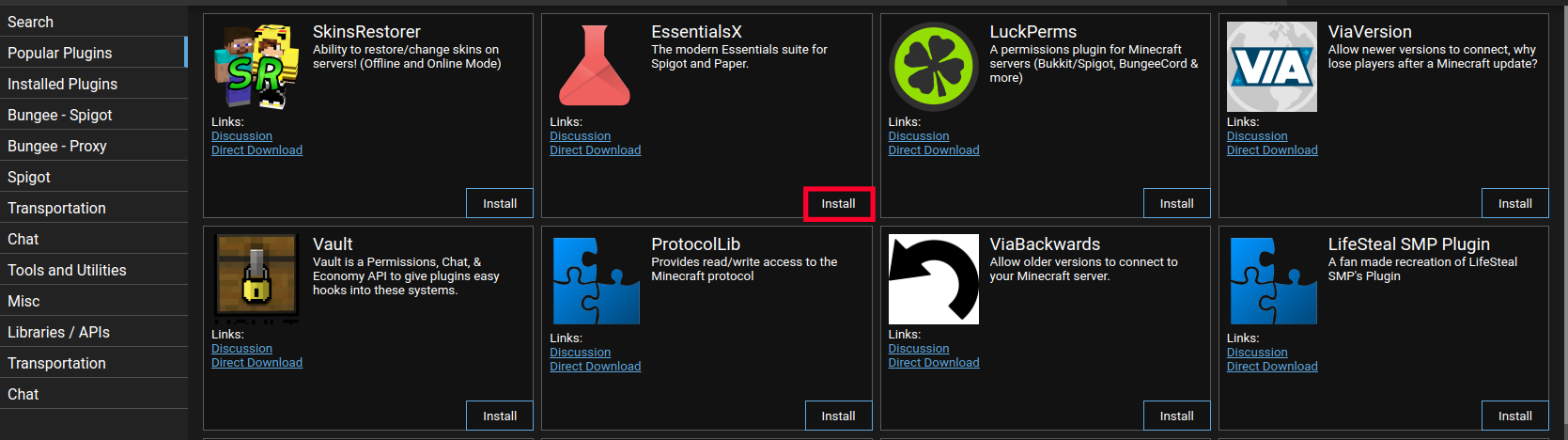Click the ViaBackwards title text
Image resolution: width=1568 pixels, height=440 pixels.
1045,244
